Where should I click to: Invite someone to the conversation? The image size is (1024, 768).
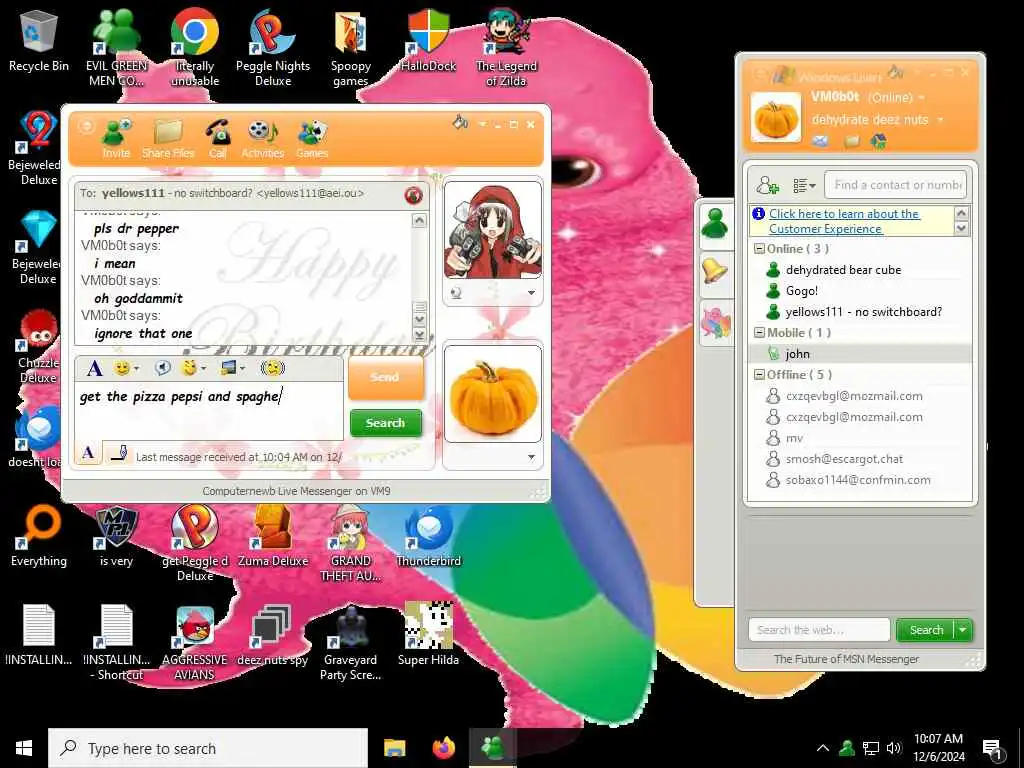click(x=116, y=138)
